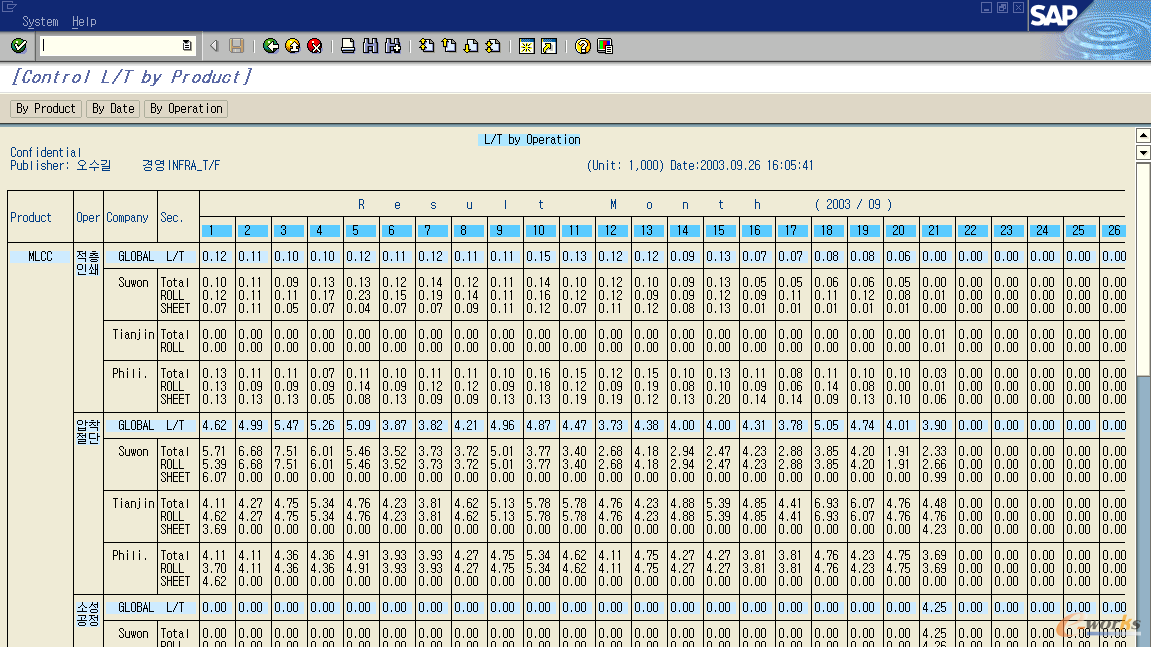Create a new session icon
Viewport: 1151px width, 647px height.
click(526, 46)
